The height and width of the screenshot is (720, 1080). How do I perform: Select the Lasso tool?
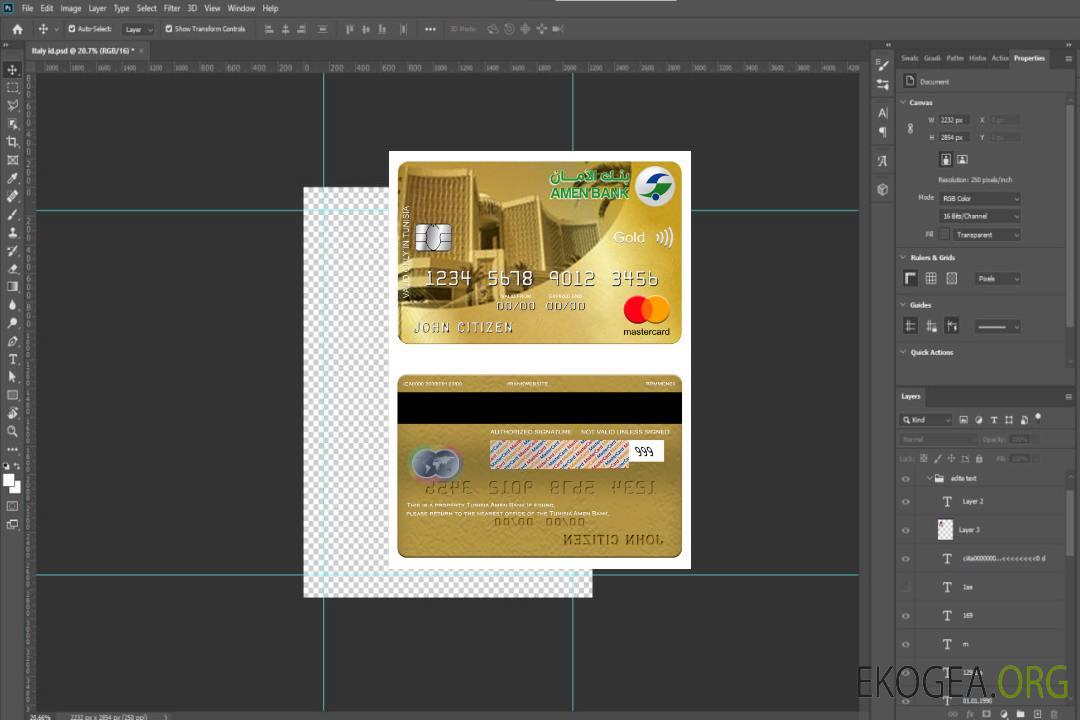click(x=12, y=105)
